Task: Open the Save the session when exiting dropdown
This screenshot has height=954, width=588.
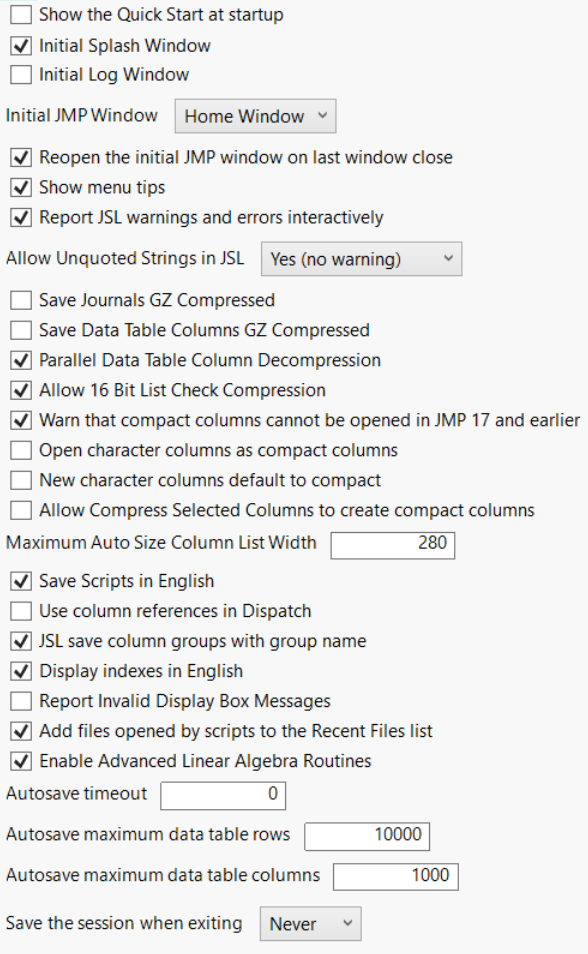Action: [310, 924]
